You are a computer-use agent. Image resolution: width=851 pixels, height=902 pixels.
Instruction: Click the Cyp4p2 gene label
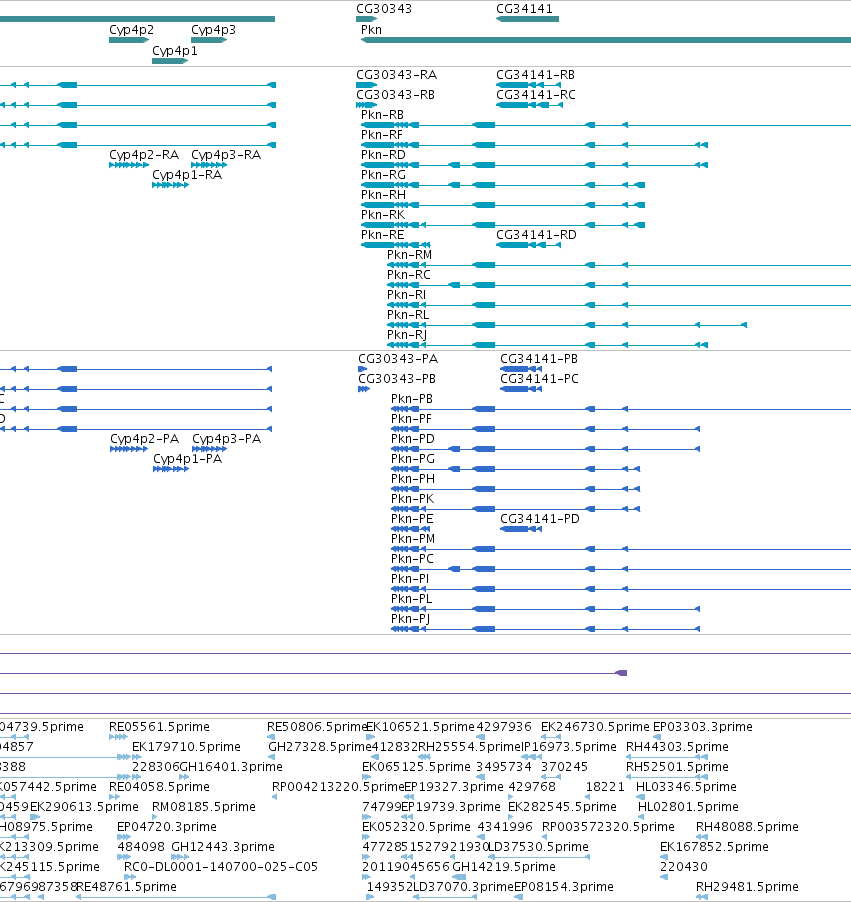click(131, 30)
